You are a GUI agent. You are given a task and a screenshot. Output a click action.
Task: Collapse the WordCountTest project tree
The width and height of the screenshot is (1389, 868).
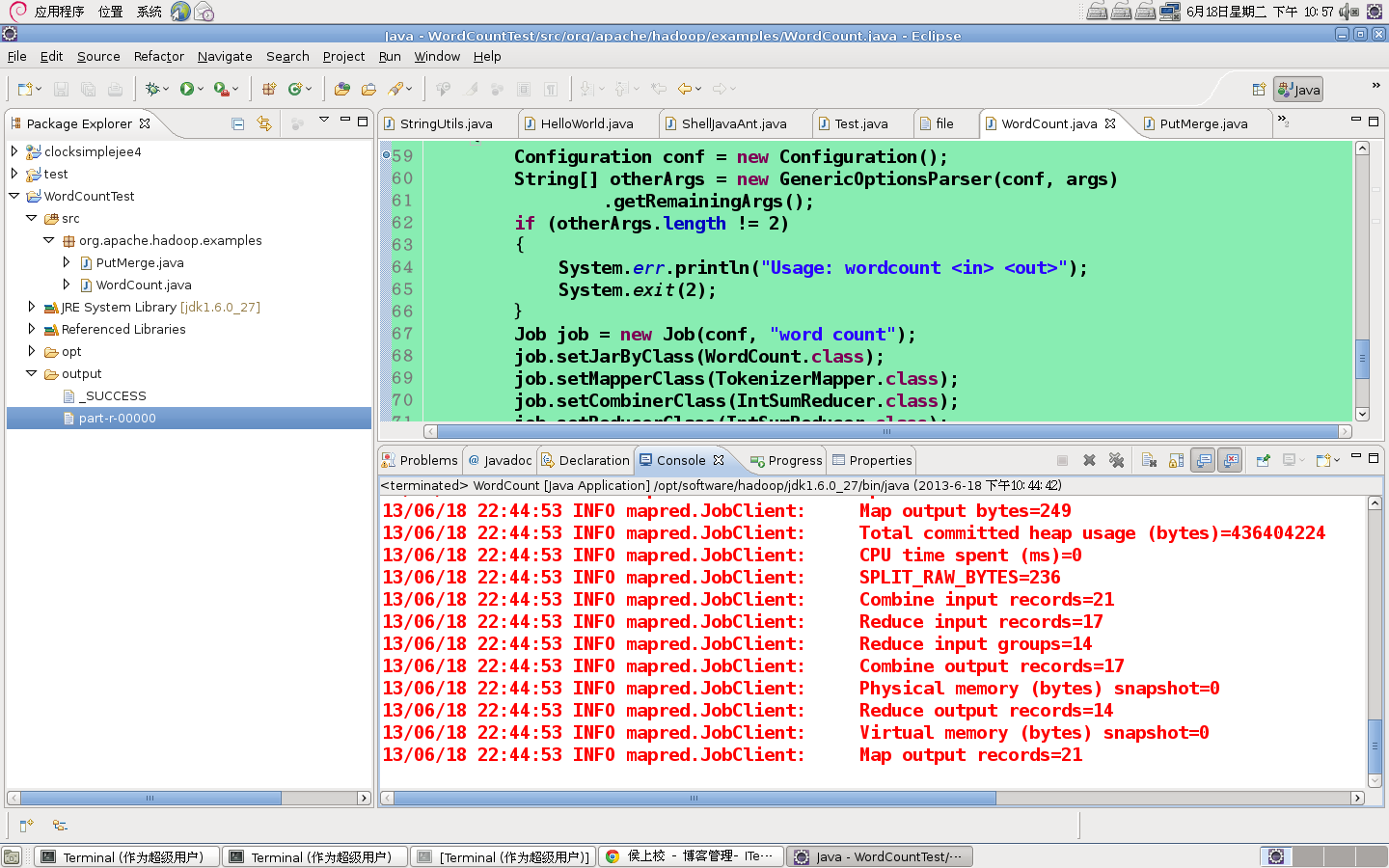[14, 196]
